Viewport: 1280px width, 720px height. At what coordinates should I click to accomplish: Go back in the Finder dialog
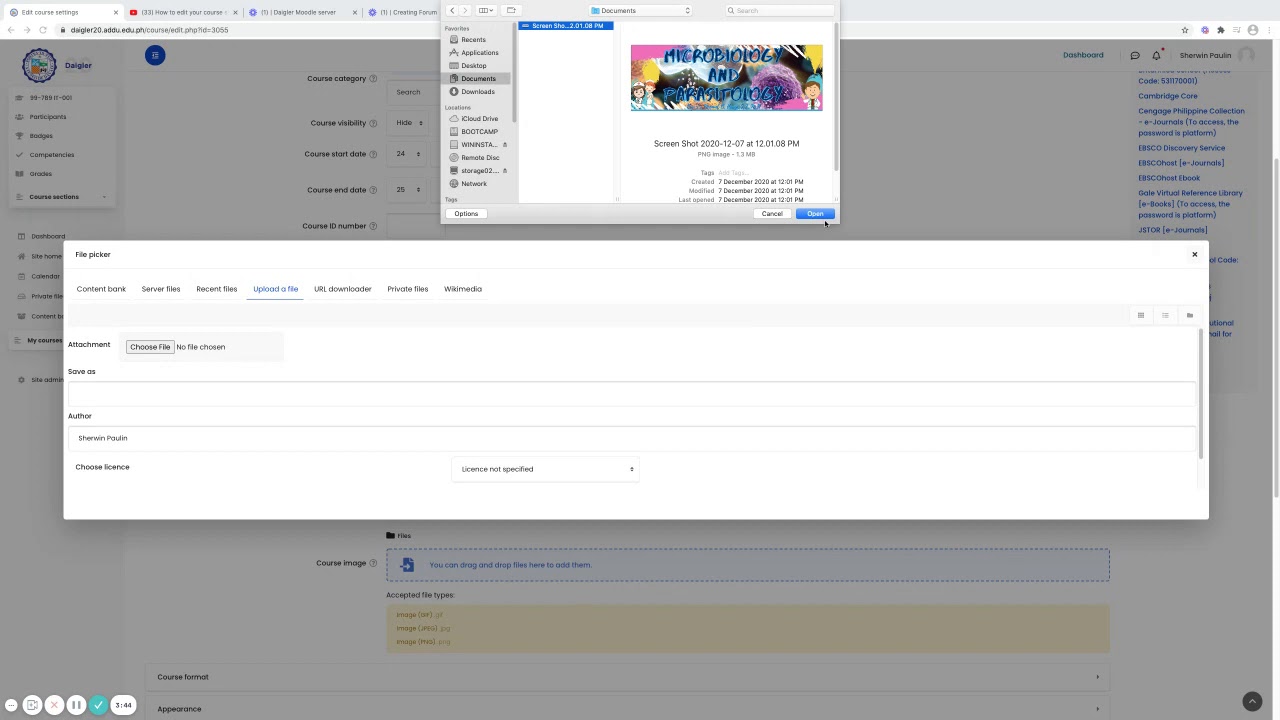click(x=452, y=10)
